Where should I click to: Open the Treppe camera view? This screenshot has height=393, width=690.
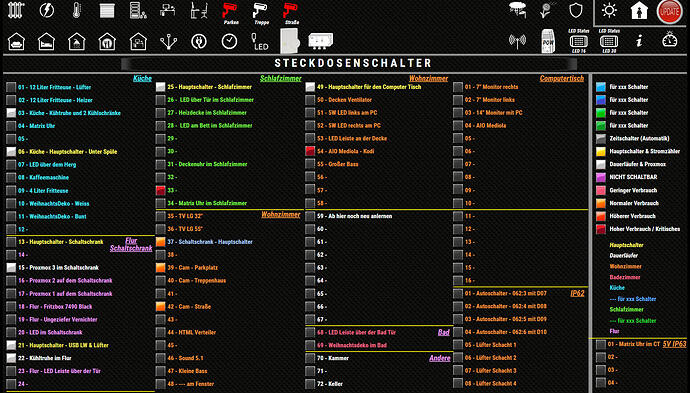[261, 13]
